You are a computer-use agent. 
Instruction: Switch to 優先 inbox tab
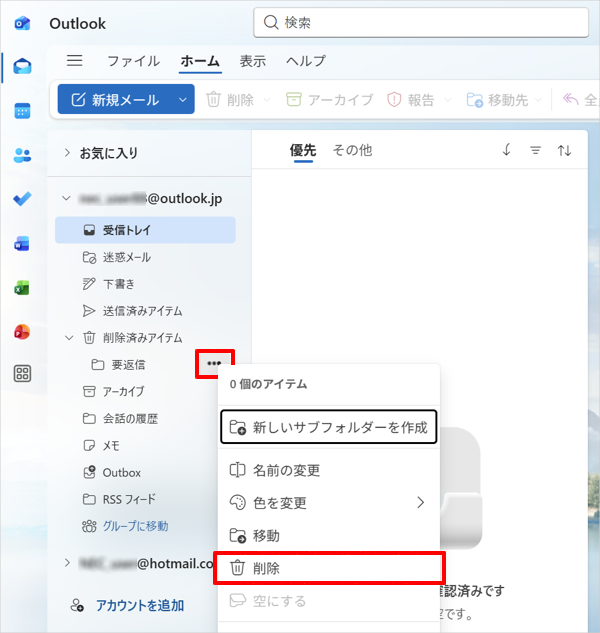pyautogui.click(x=303, y=150)
